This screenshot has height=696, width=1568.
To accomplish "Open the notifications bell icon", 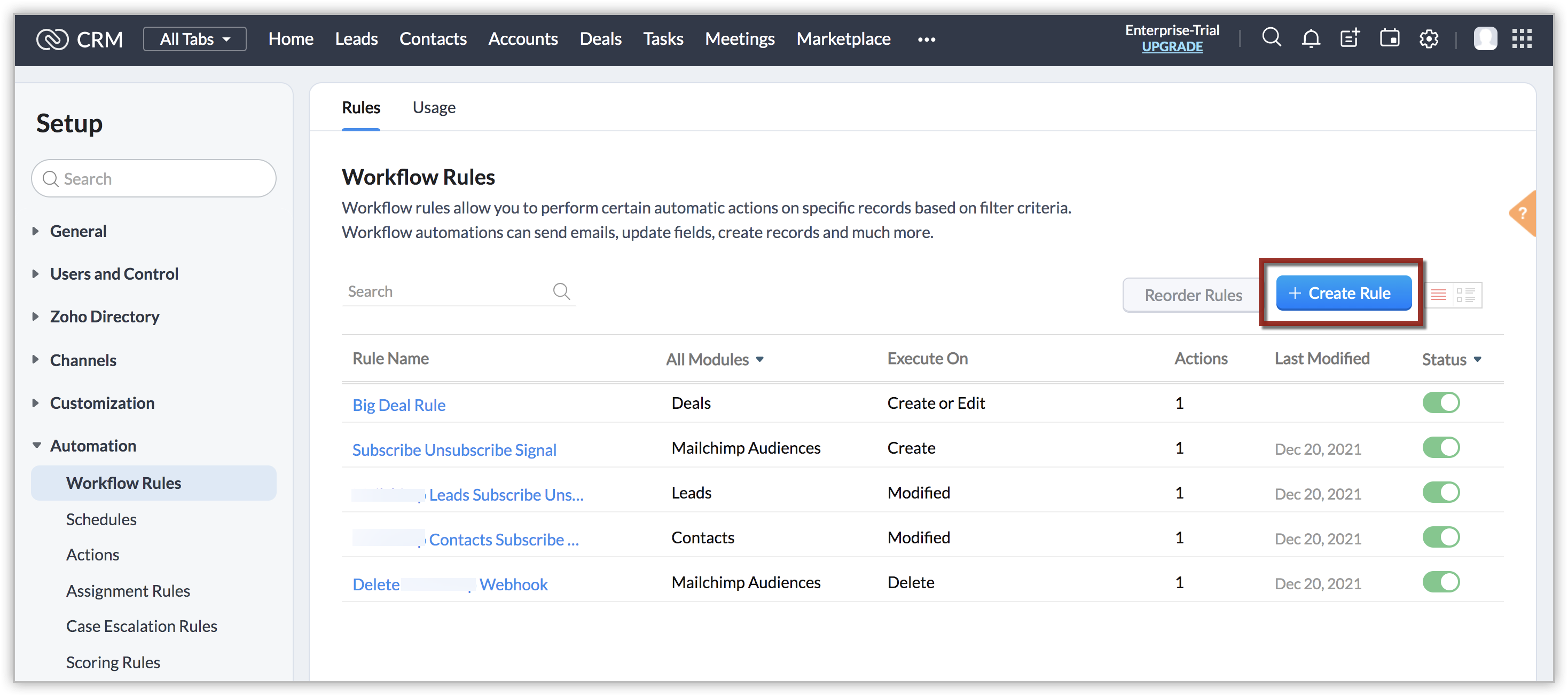I will pyautogui.click(x=1311, y=38).
